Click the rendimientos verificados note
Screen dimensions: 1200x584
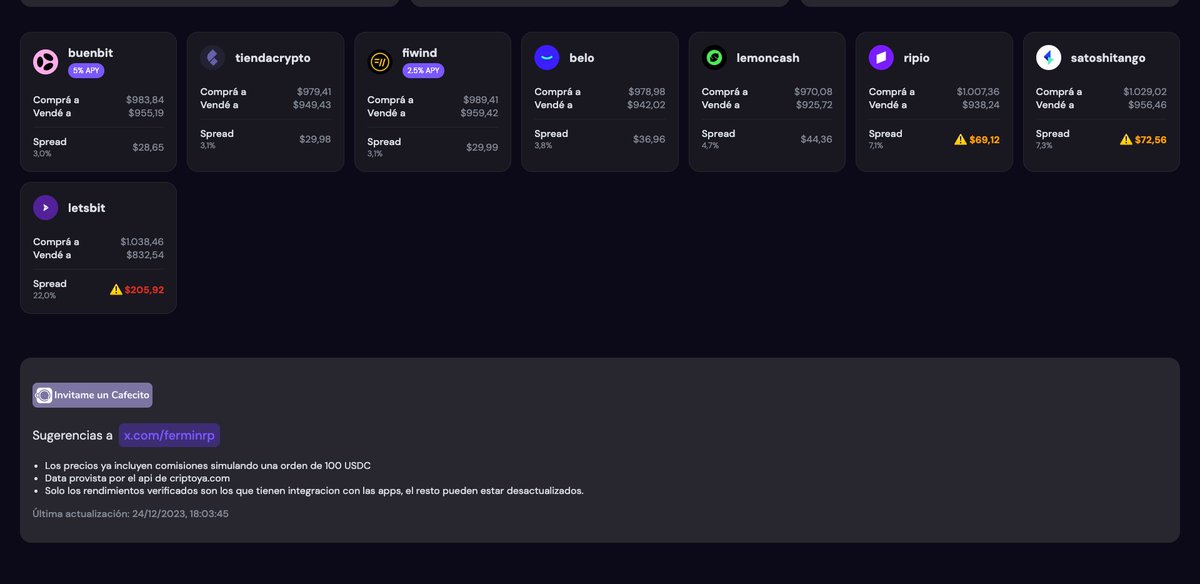(314, 491)
